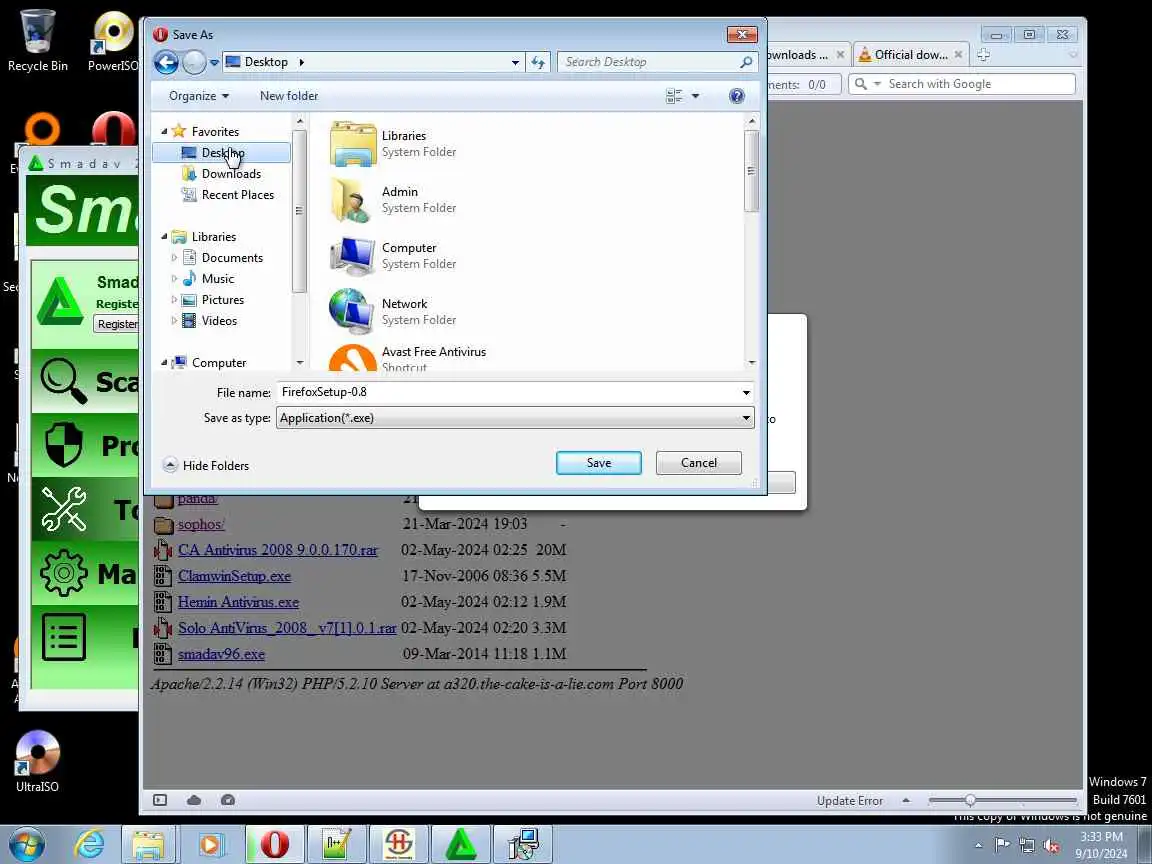Open the address bar previous locations dropdown
1152x864 pixels.
coord(515,62)
